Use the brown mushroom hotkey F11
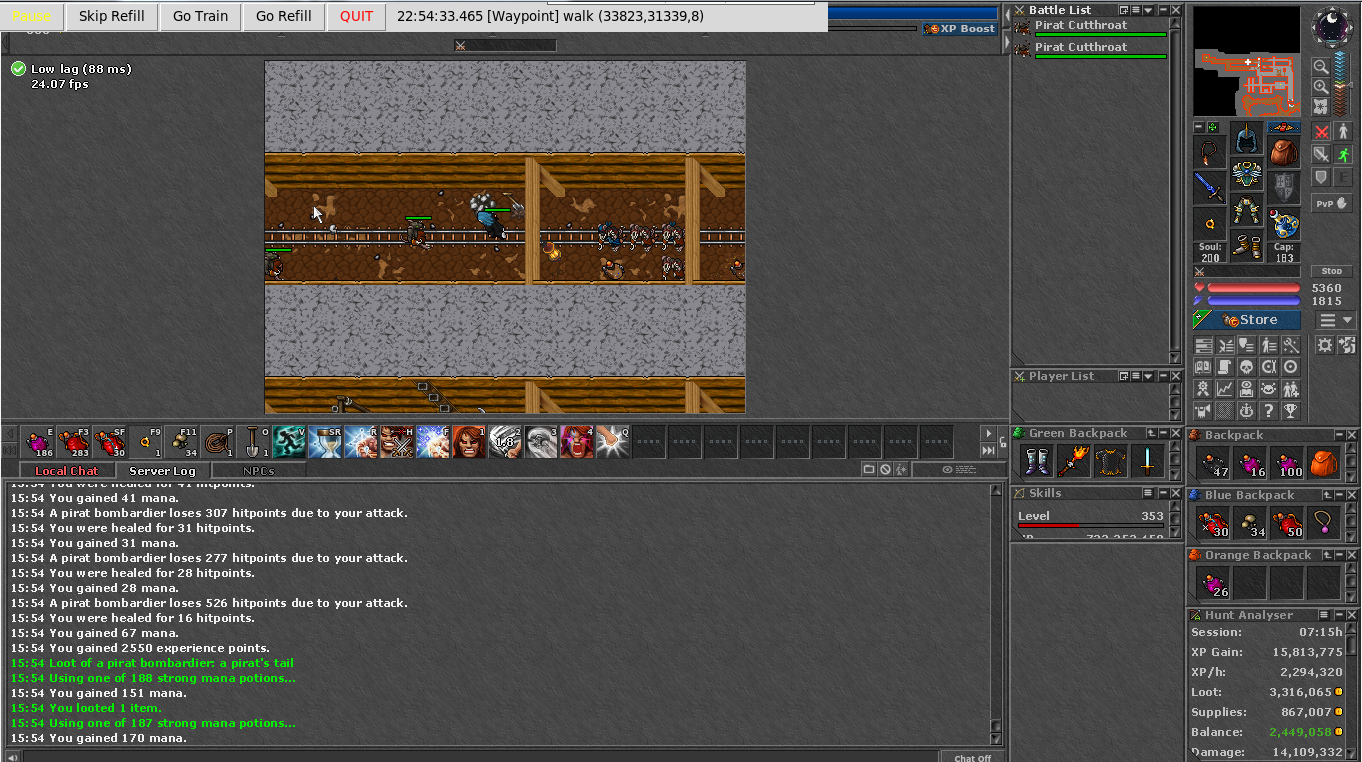1362x762 pixels. 182,441
